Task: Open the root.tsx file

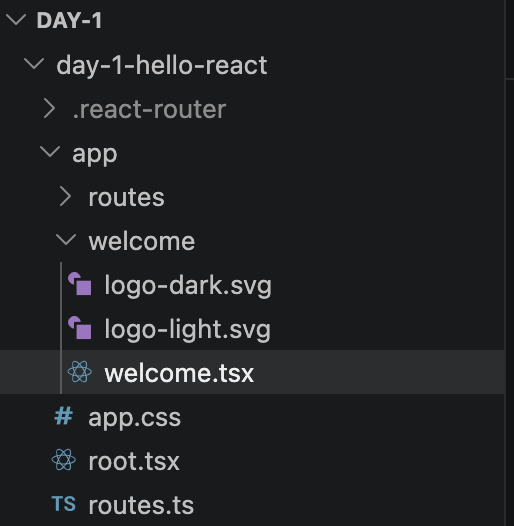Action: coord(134,461)
